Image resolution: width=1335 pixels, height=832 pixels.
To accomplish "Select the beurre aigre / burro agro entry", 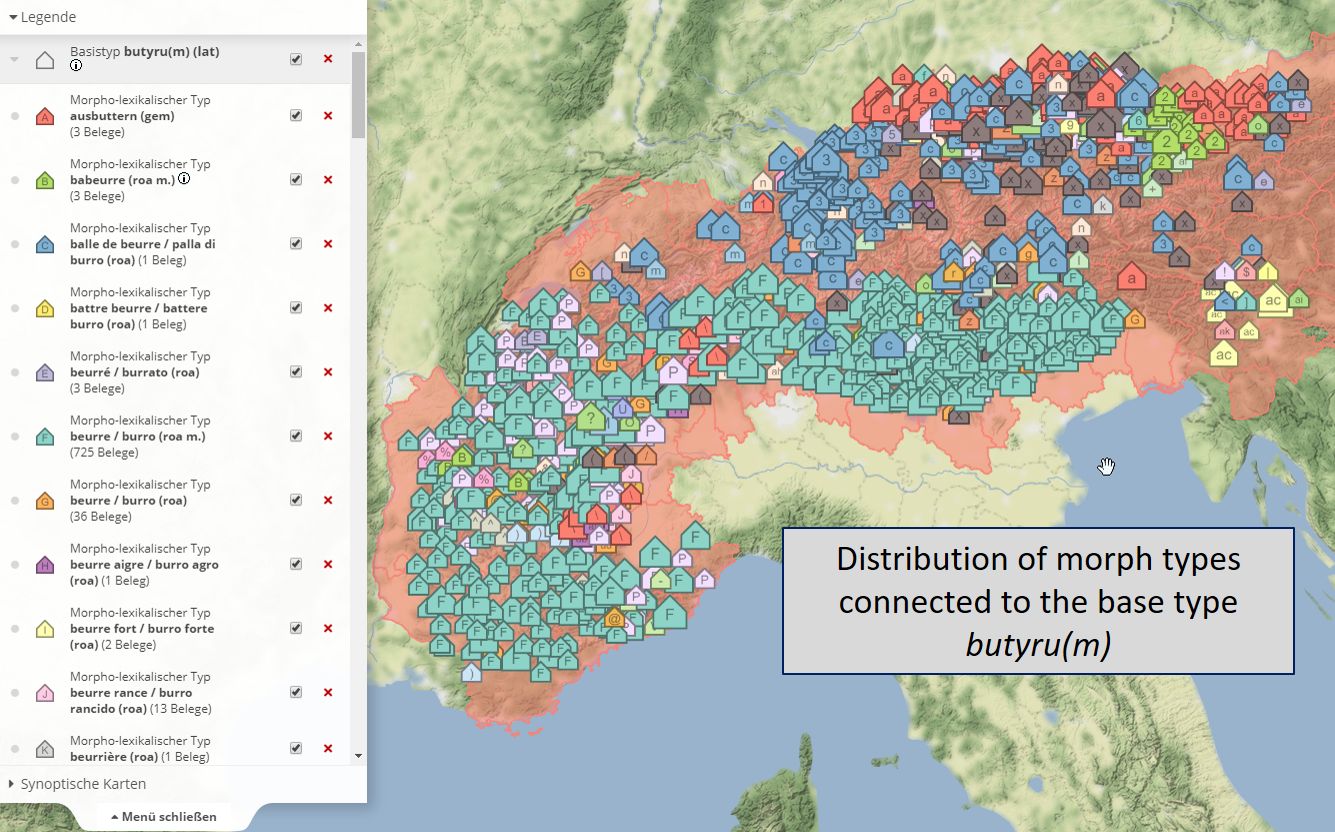I will click(144, 564).
